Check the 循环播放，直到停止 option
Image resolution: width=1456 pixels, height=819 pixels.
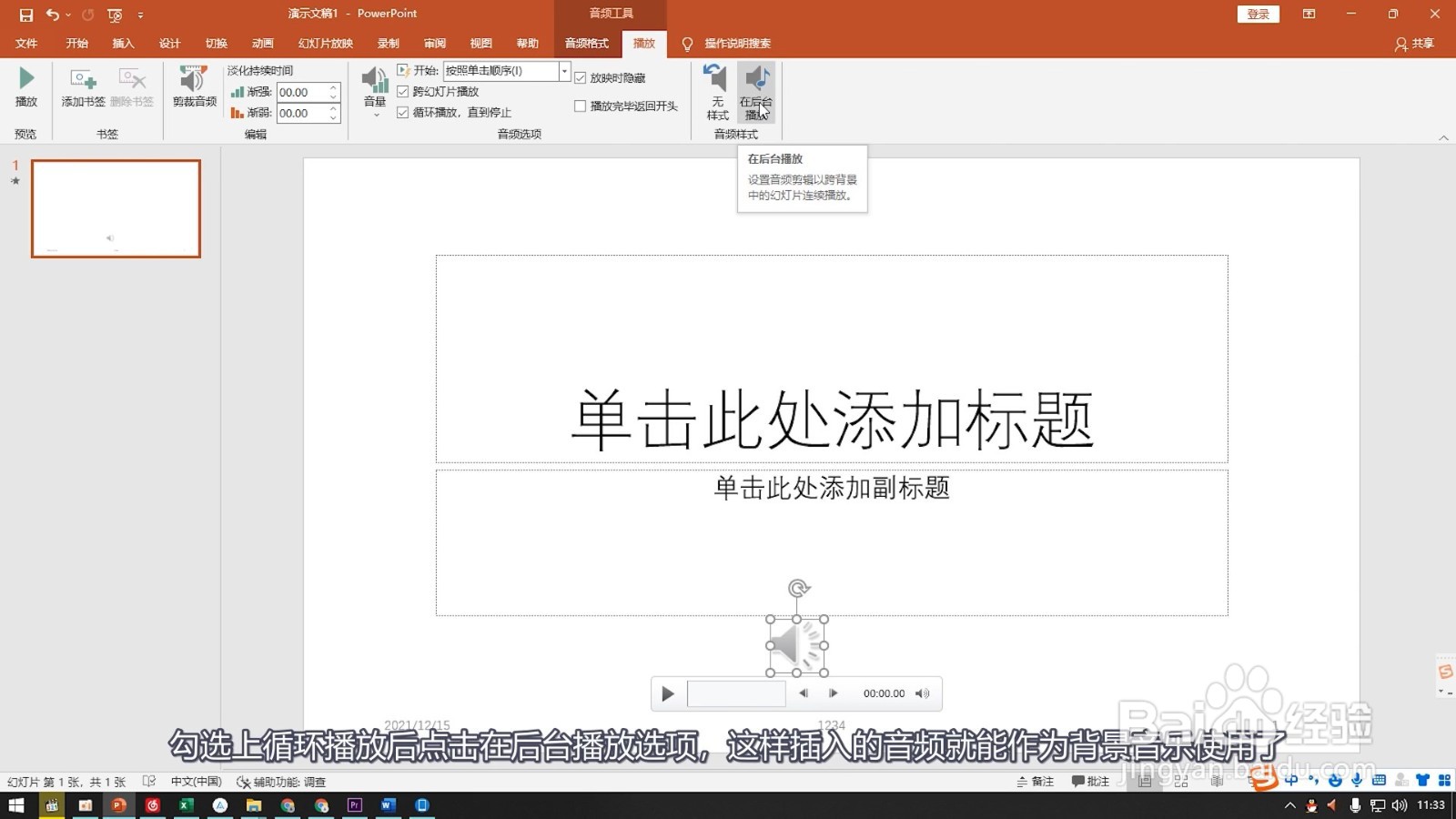click(401, 112)
